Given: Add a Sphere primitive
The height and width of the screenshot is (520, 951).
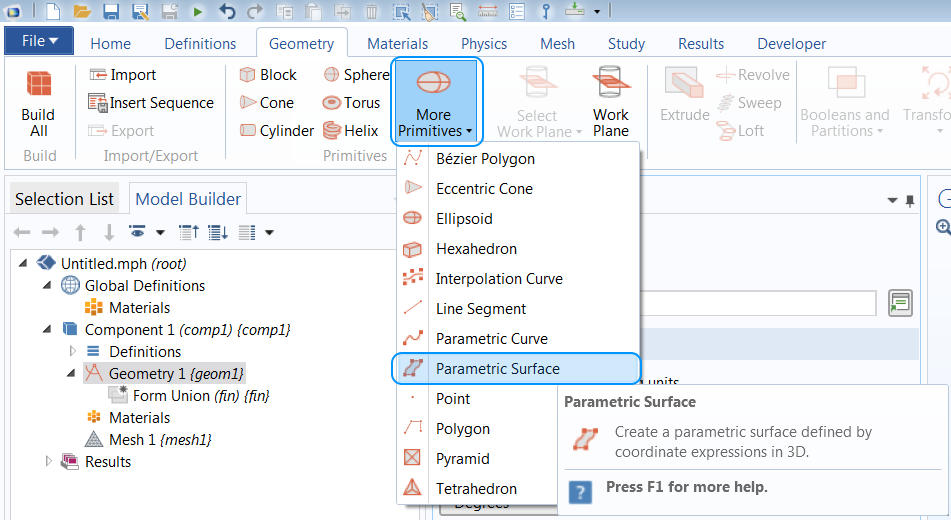Looking at the screenshot, I should 356,75.
